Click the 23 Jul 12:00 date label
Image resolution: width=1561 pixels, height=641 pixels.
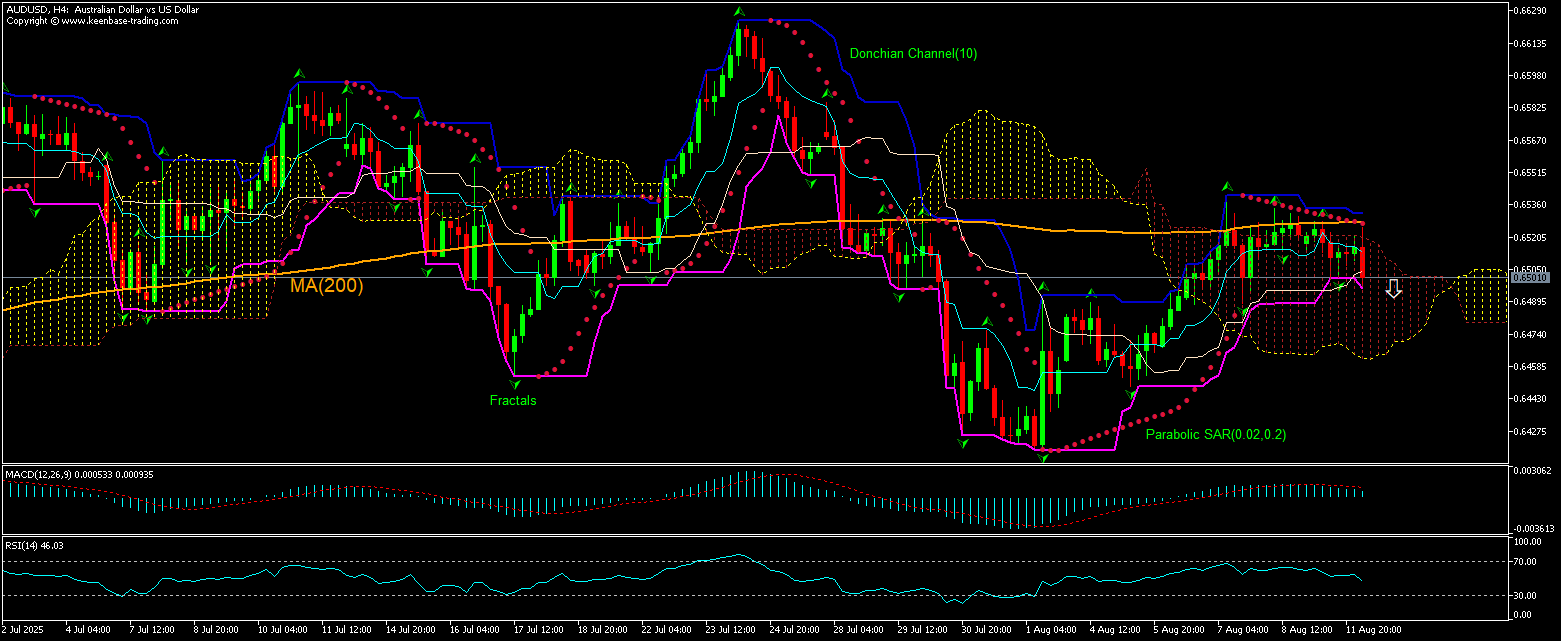[x=730, y=632]
